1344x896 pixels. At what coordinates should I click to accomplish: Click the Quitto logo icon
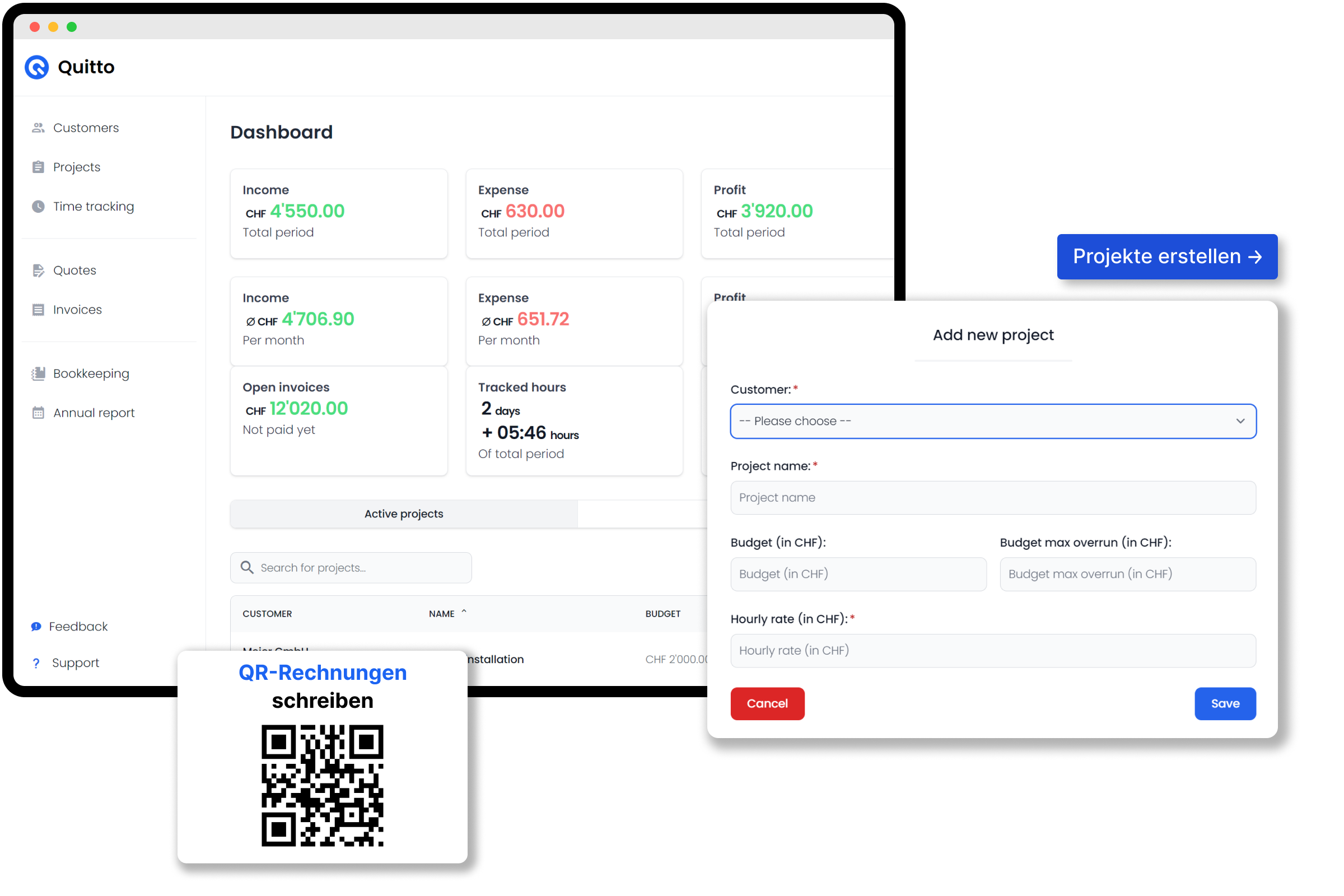tap(37, 67)
